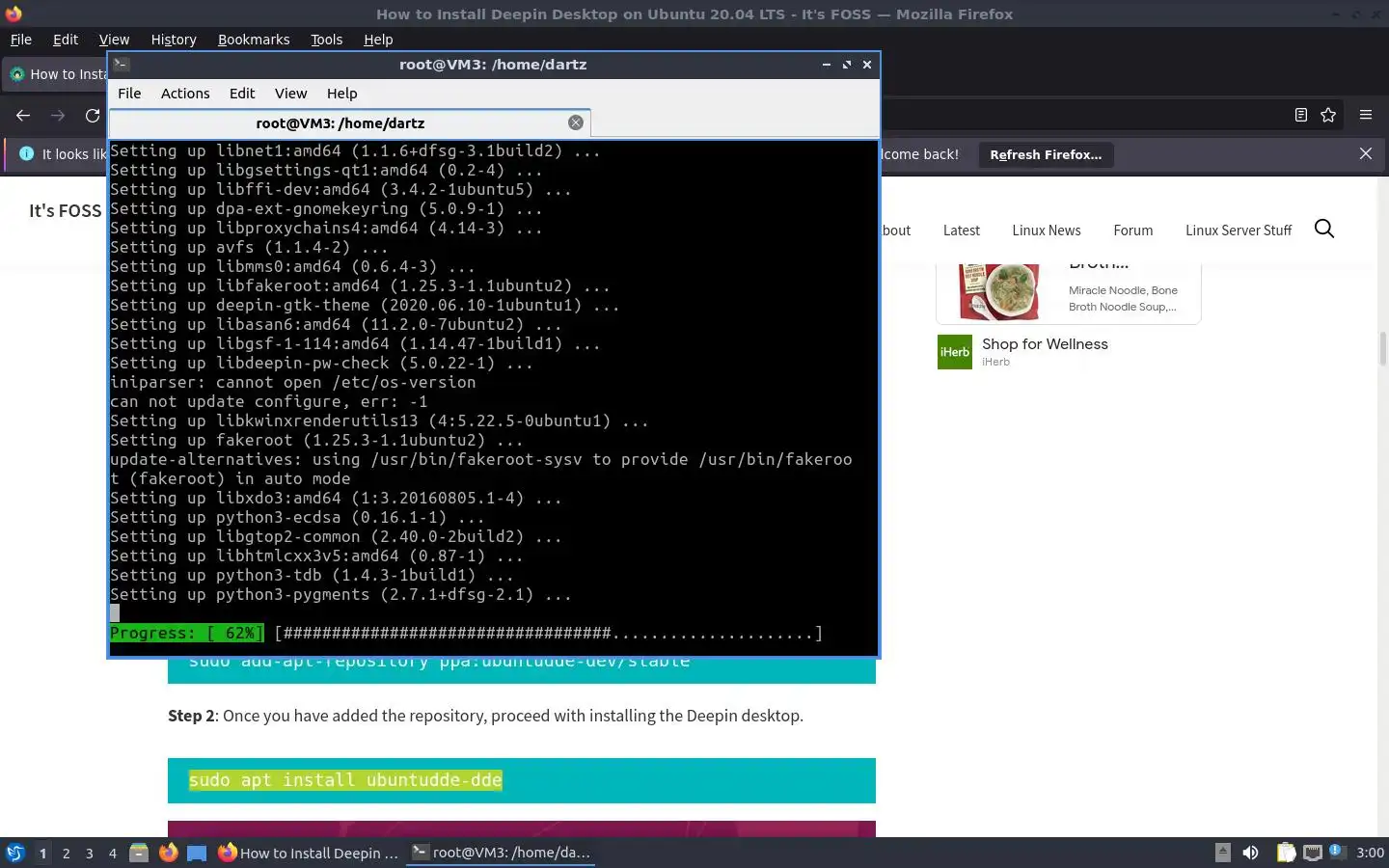This screenshot has height=868, width=1389.
Task: Click the 'iniparser: cannot open /etc/os-version' line
Action: 293,383
